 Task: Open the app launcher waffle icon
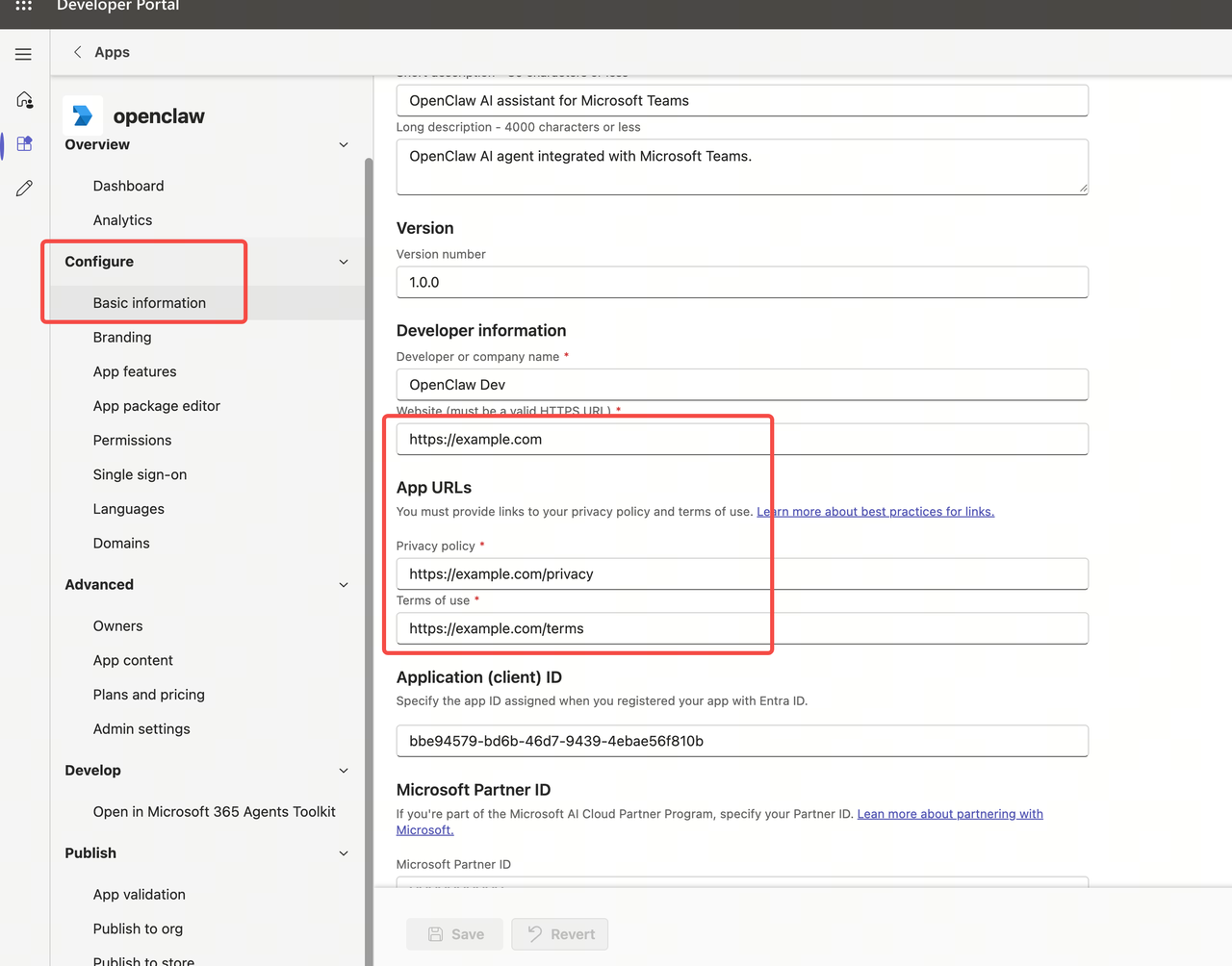pos(24,5)
